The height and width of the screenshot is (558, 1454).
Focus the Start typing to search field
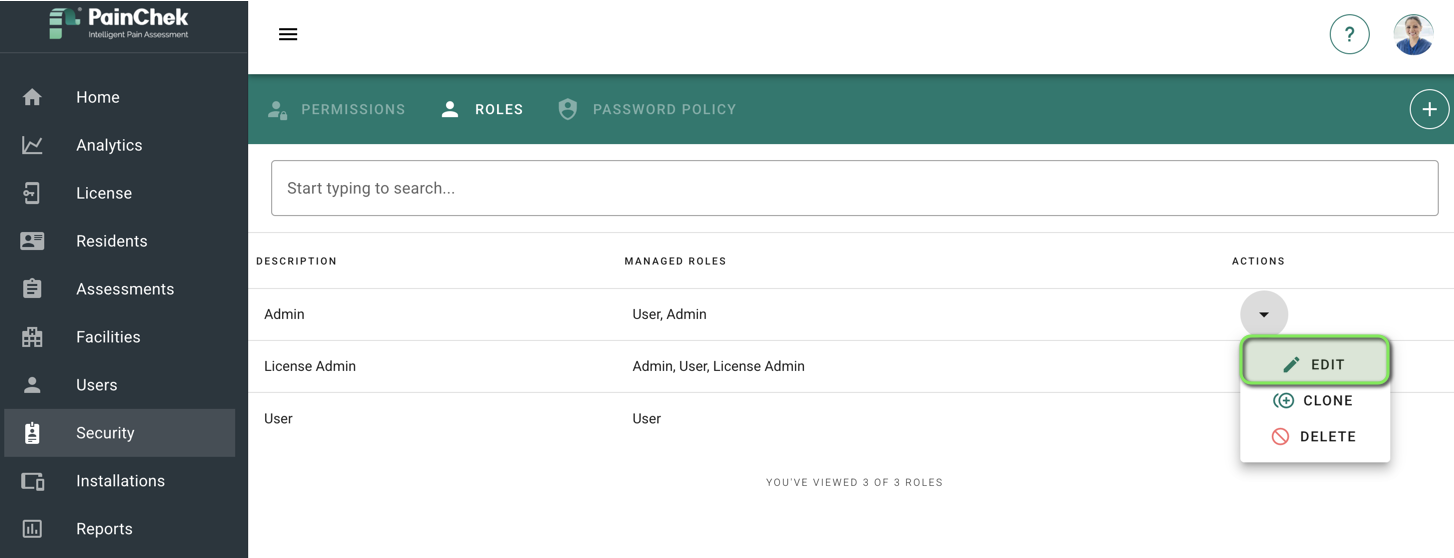855,188
